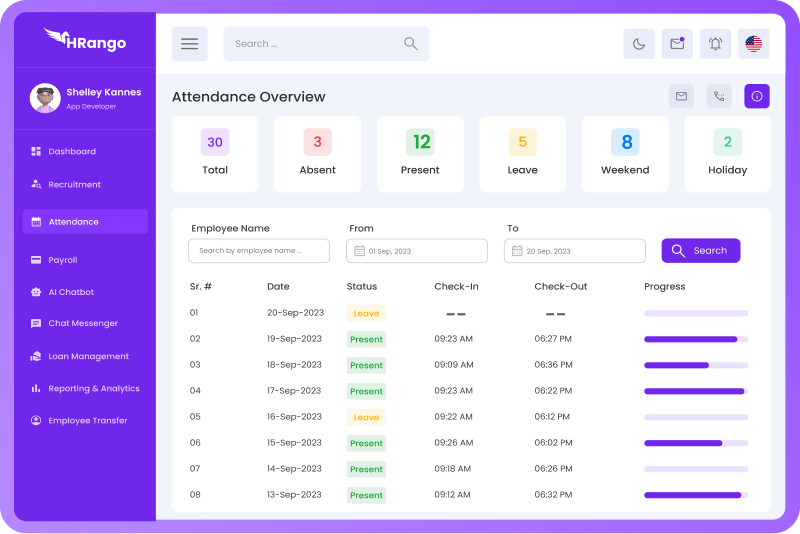Click the purple Search button

700,251
